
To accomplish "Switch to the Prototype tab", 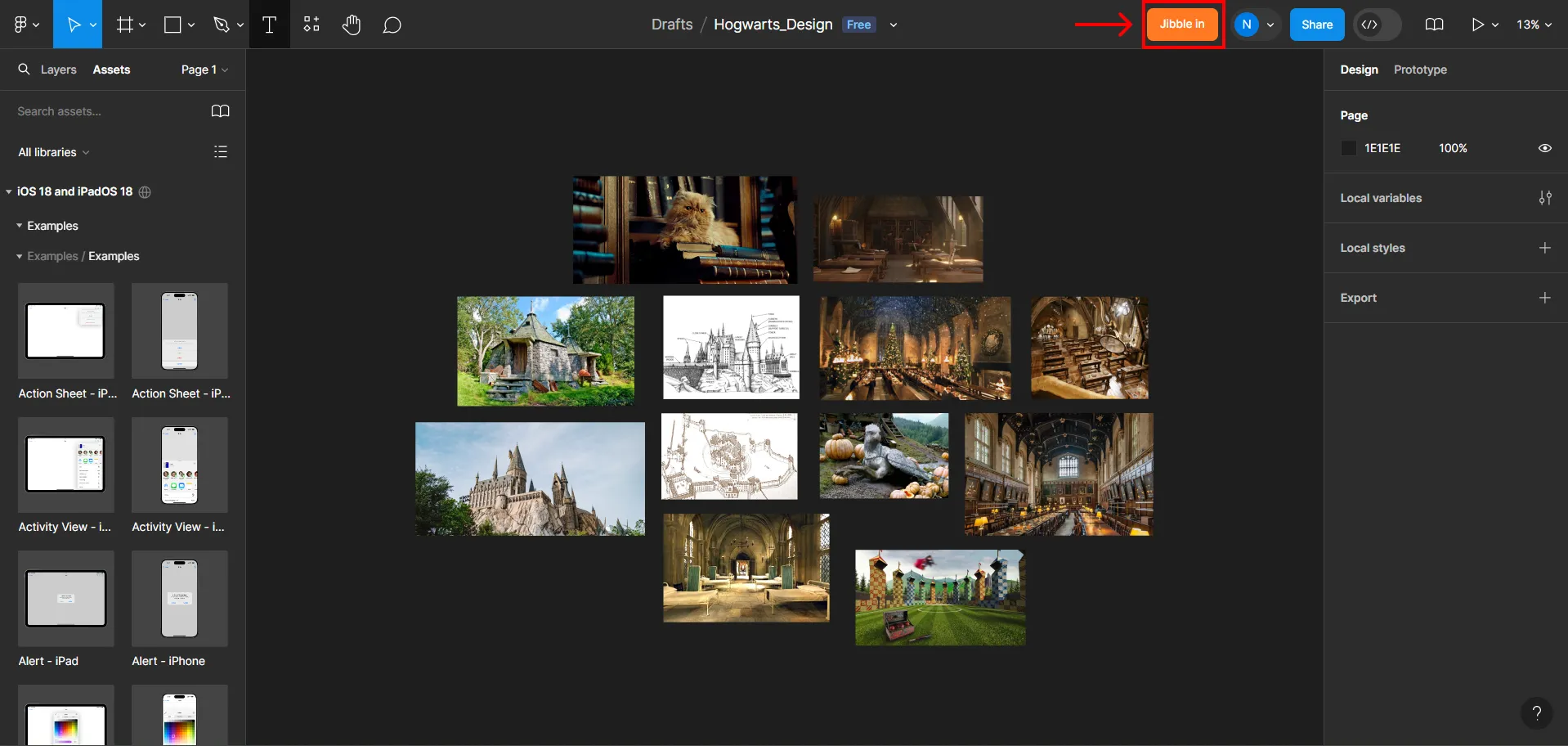I will pyautogui.click(x=1420, y=70).
